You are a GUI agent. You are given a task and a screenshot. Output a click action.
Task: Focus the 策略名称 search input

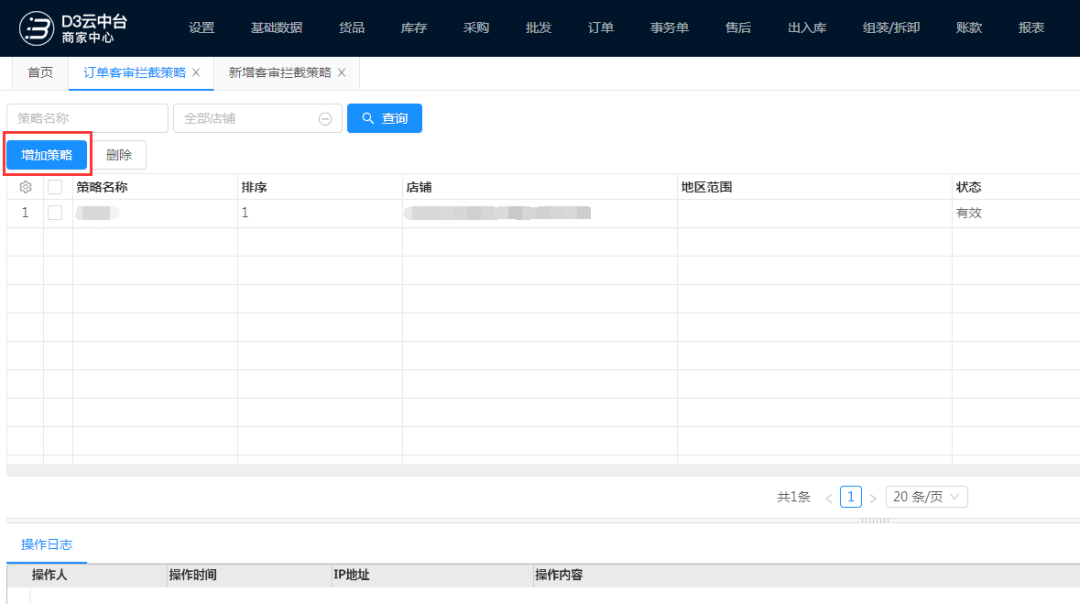[x=87, y=118]
